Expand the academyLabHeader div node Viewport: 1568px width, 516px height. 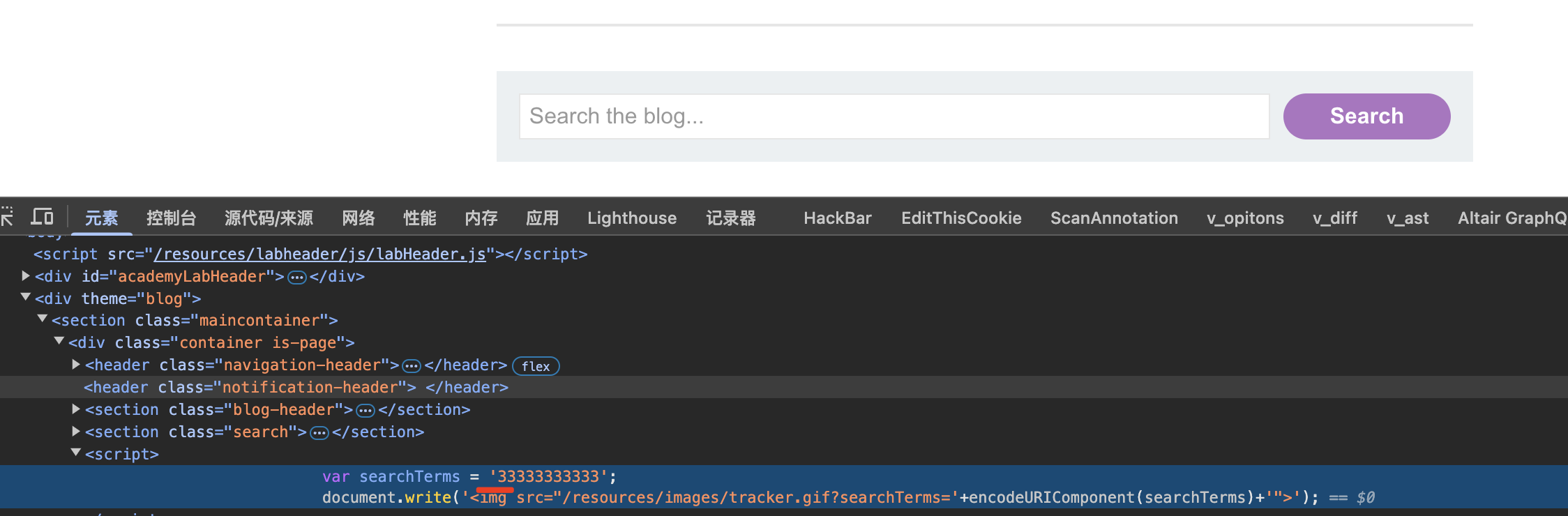tap(26, 276)
